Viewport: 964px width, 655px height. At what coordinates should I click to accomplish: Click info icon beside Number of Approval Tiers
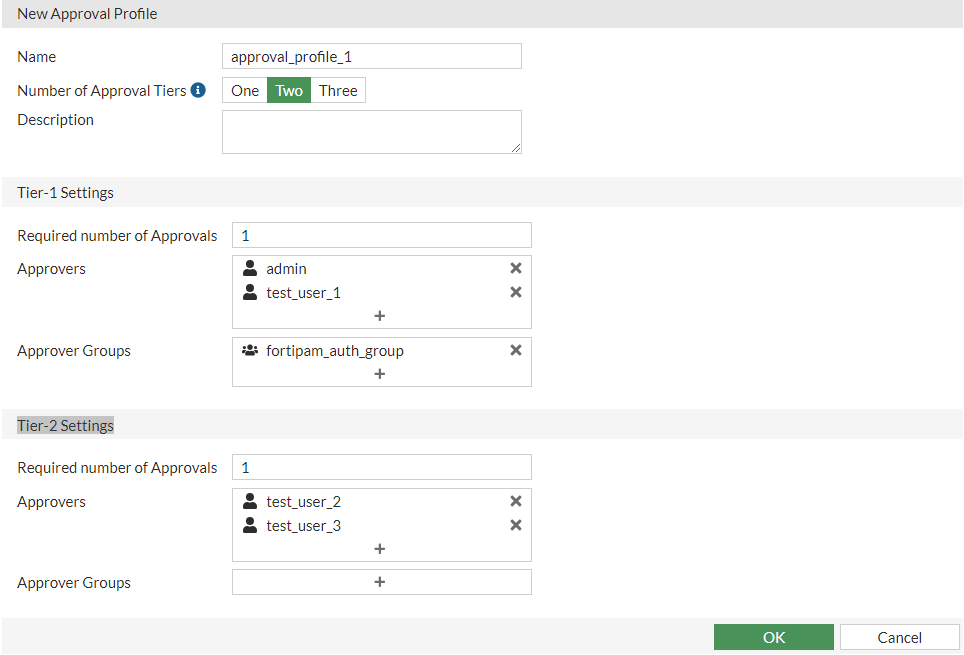tap(198, 90)
